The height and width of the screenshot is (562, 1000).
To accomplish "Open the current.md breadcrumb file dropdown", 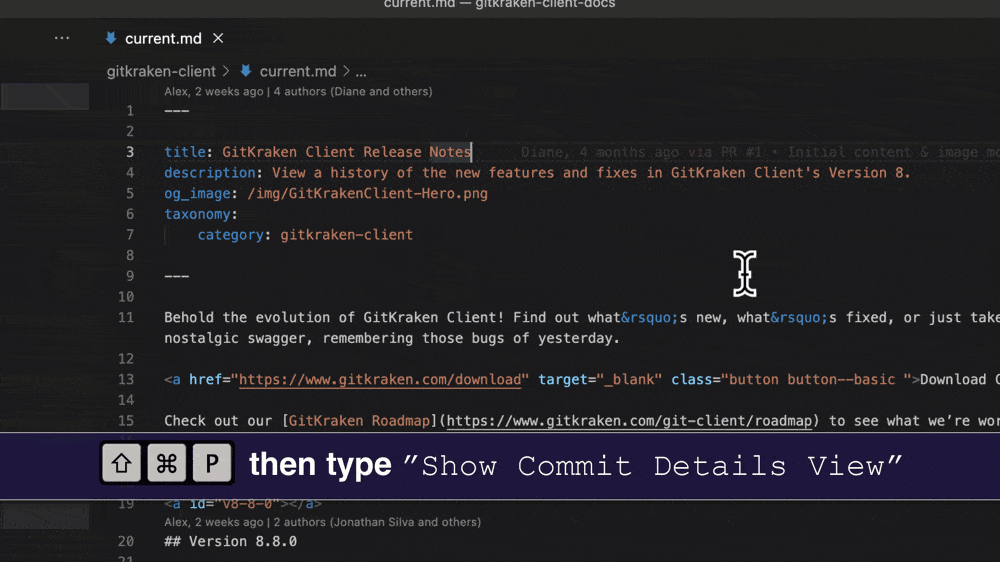I will [x=297, y=71].
